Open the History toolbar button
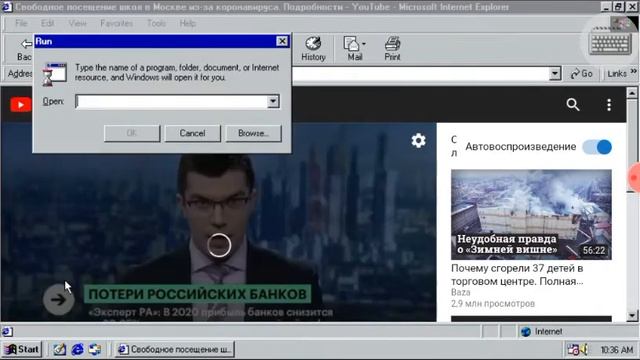The height and width of the screenshot is (360, 640). point(313,49)
